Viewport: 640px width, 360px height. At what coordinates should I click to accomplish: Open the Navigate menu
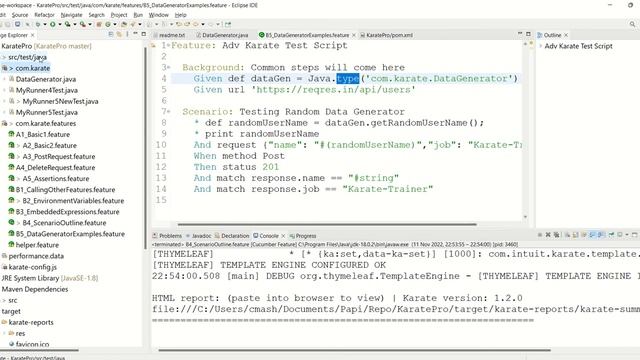pyautogui.click(x=71, y=15)
